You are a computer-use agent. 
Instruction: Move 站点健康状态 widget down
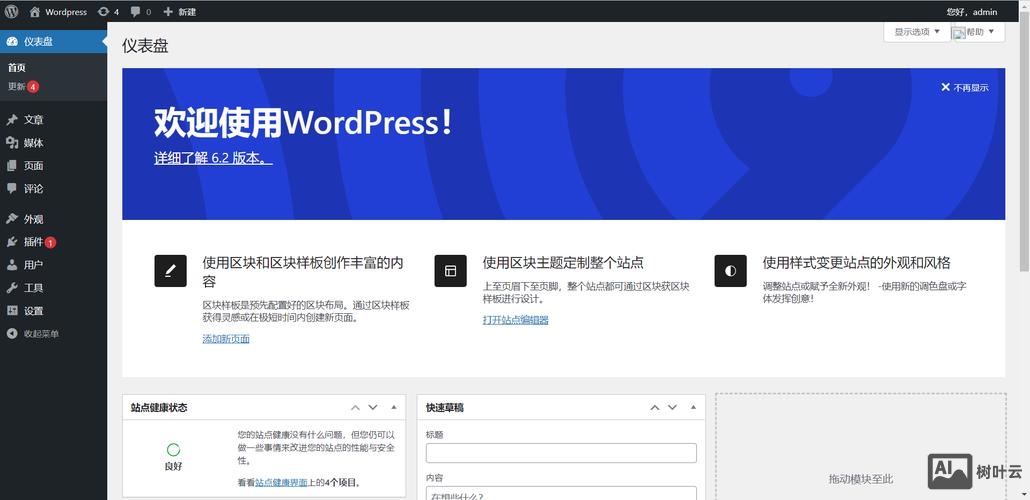pyautogui.click(x=373, y=407)
